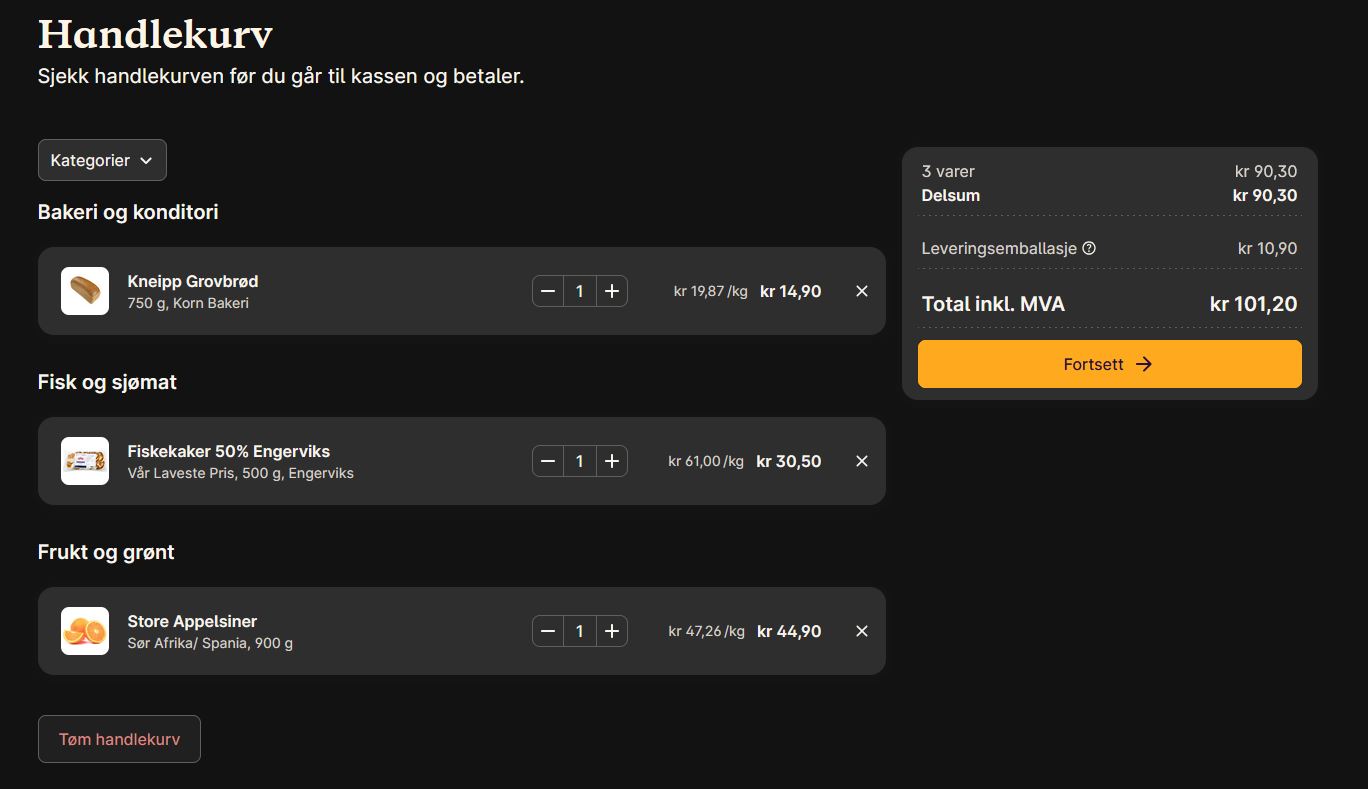Increase quantity of Kneipp Grovbrød
This screenshot has width=1368, height=789.
[612, 291]
